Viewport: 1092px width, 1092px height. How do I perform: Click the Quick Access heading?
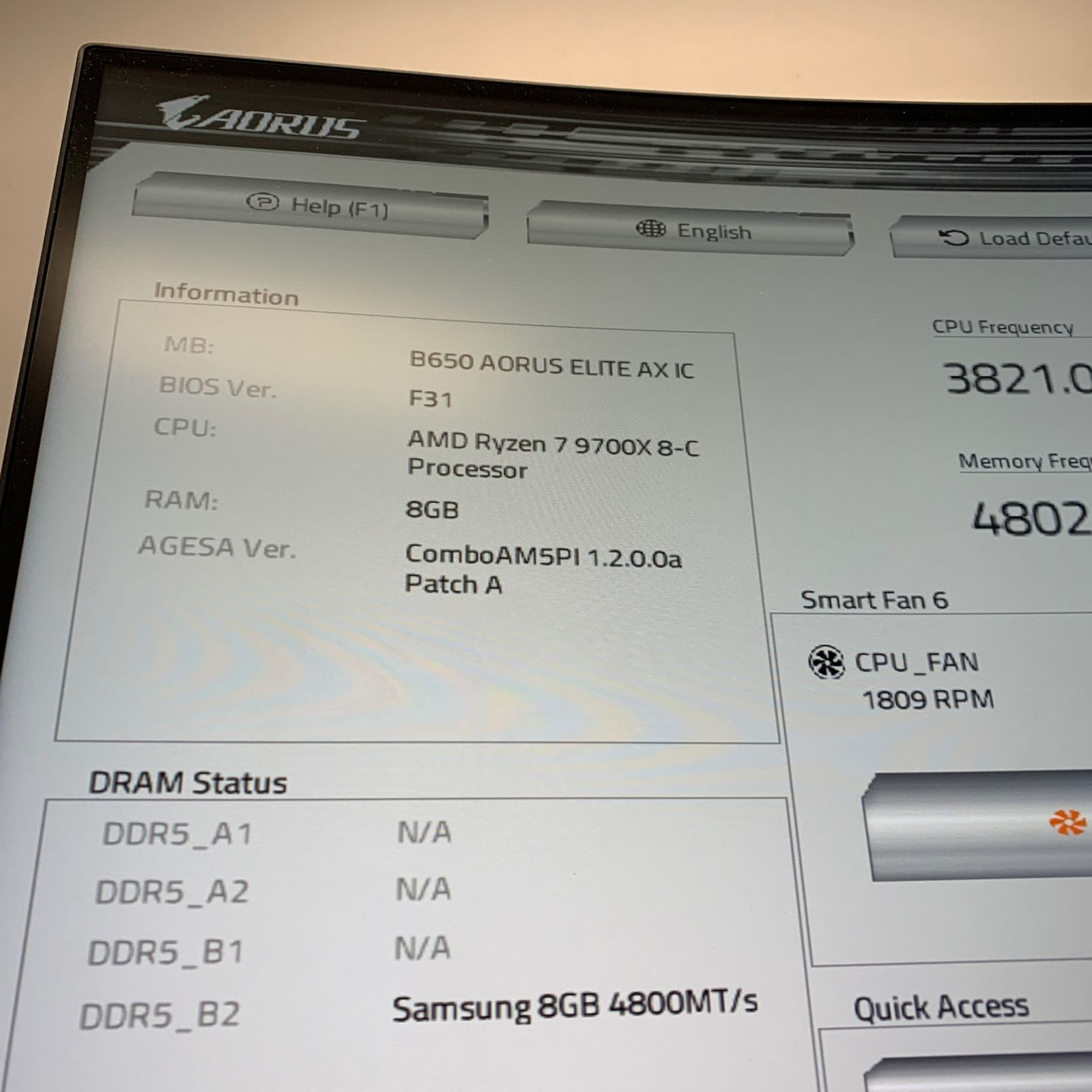click(941, 1007)
